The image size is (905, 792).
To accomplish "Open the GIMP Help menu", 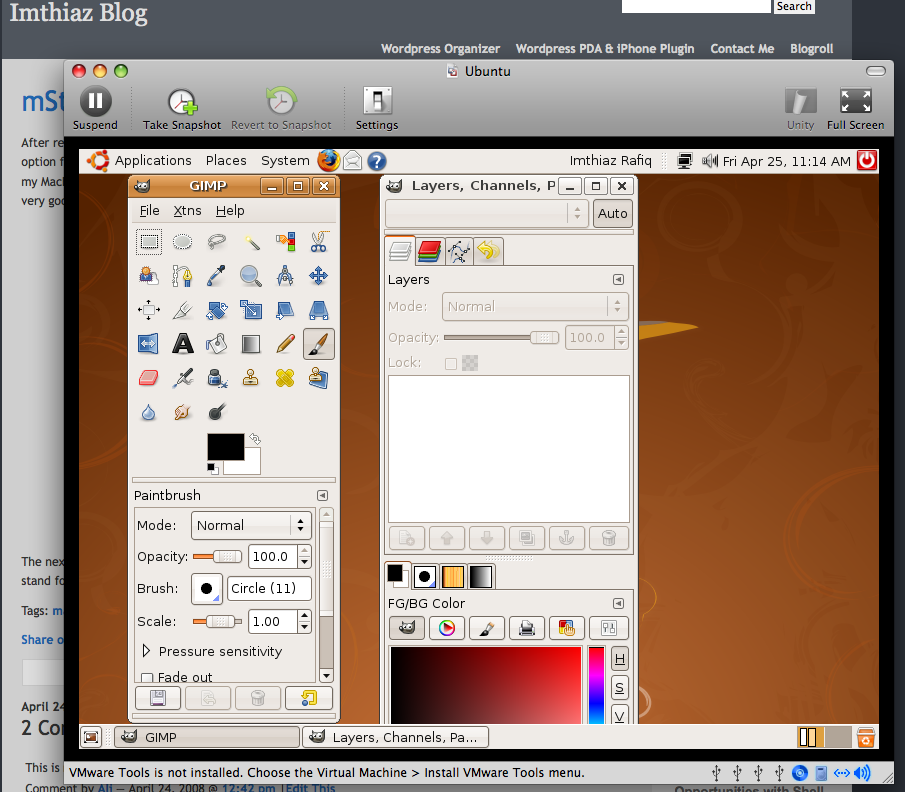I will point(230,211).
